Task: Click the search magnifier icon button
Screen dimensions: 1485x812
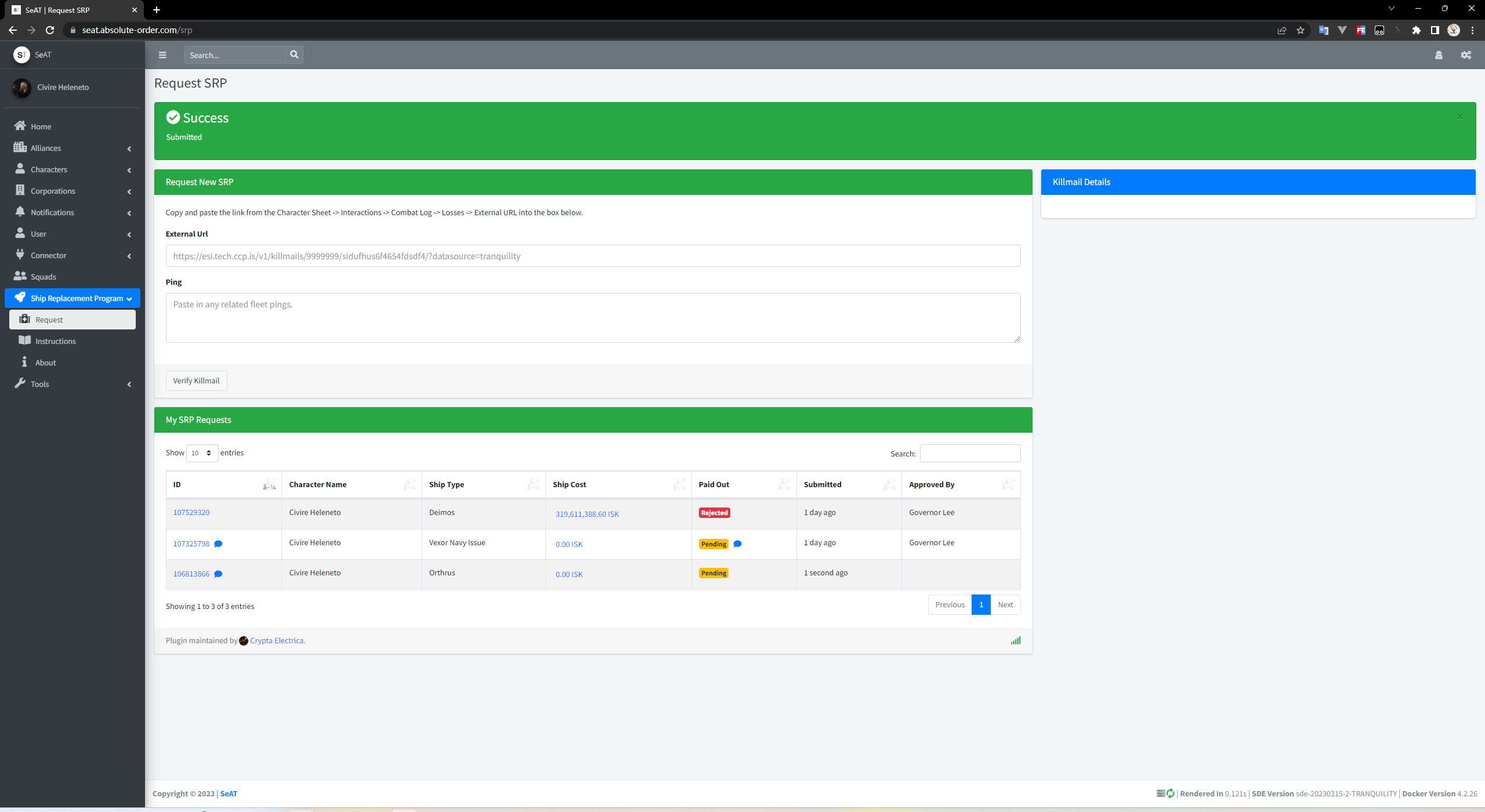Action: (x=294, y=55)
